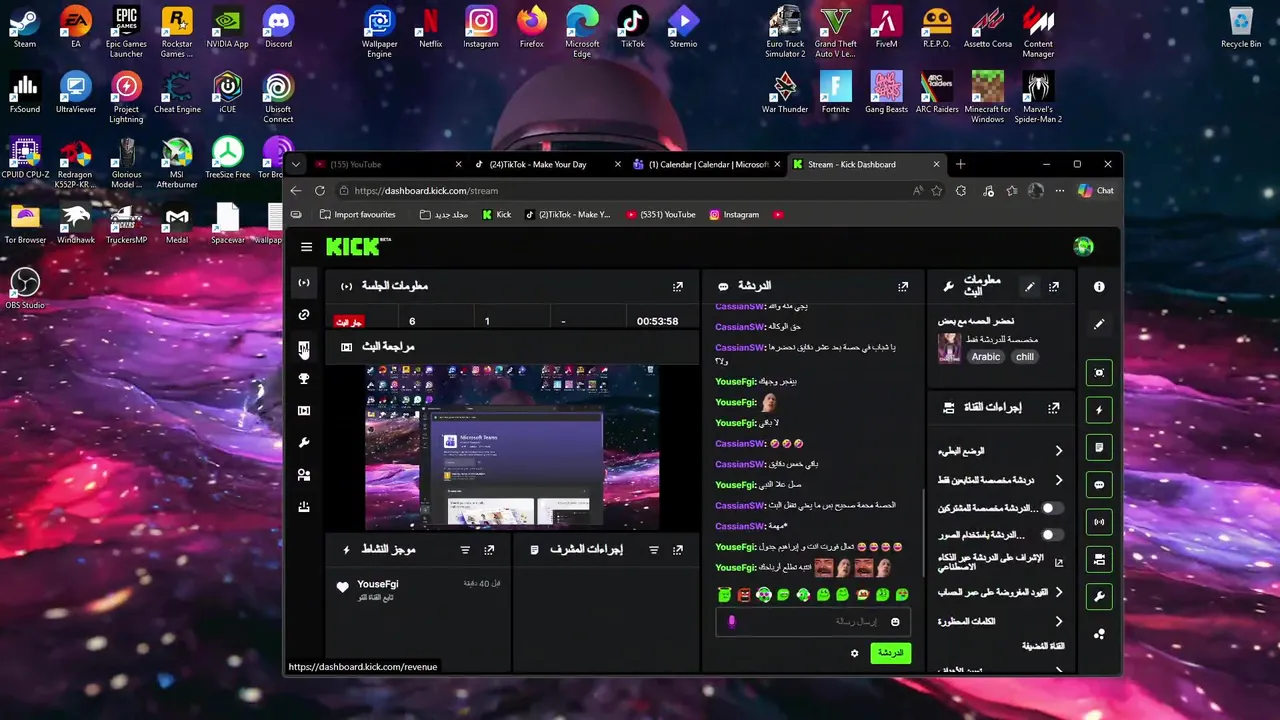Pop out the session info panel
Screen dimensions: 1280x720
click(678, 286)
